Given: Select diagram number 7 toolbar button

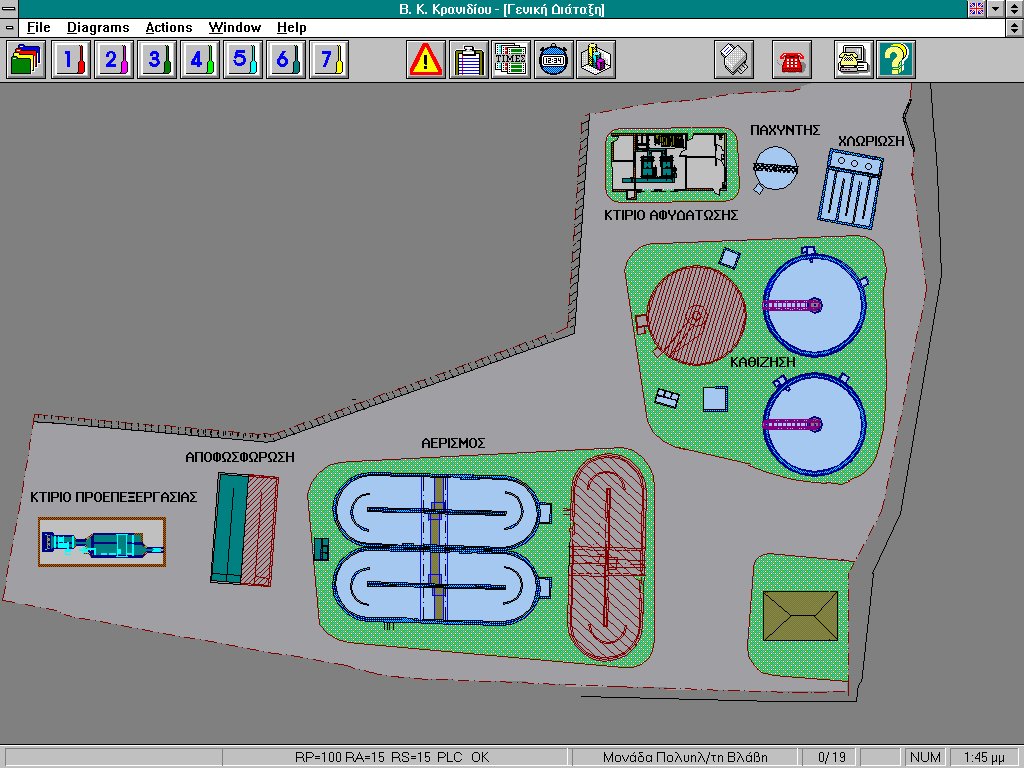Looking at the screenshot, I should (328, 60).
